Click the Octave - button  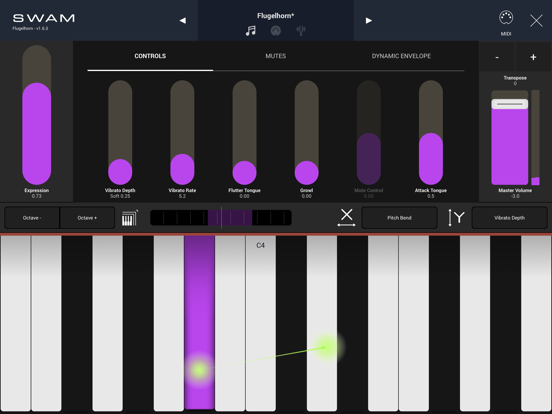click(x=32, y=218)
